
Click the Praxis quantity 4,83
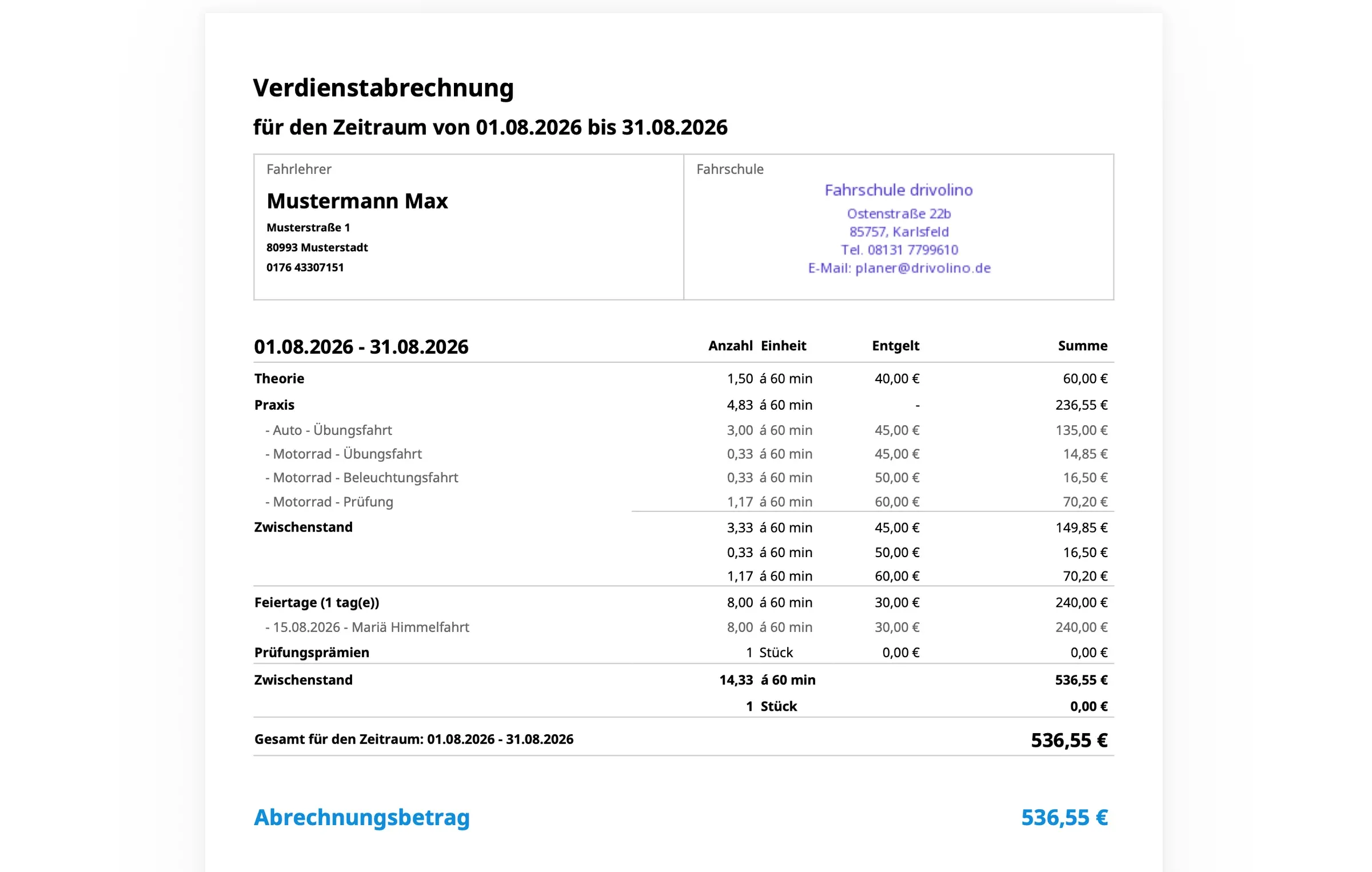point(740,405)
